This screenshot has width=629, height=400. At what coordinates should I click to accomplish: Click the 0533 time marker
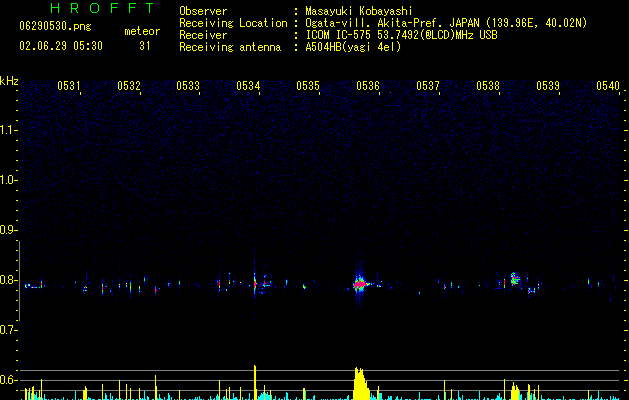[x=188, y=86]
